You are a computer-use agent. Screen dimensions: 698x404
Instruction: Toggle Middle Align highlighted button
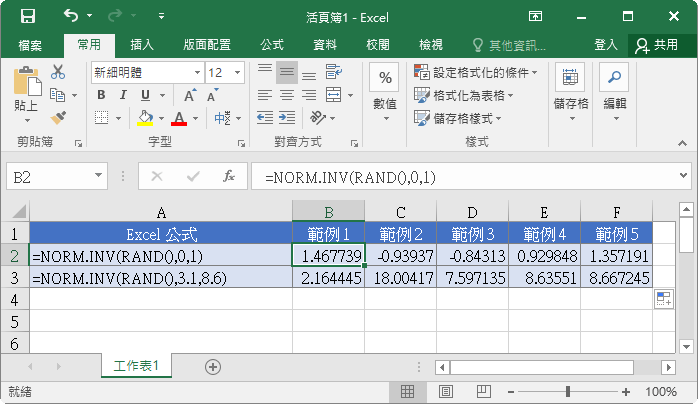coord(287,73)
